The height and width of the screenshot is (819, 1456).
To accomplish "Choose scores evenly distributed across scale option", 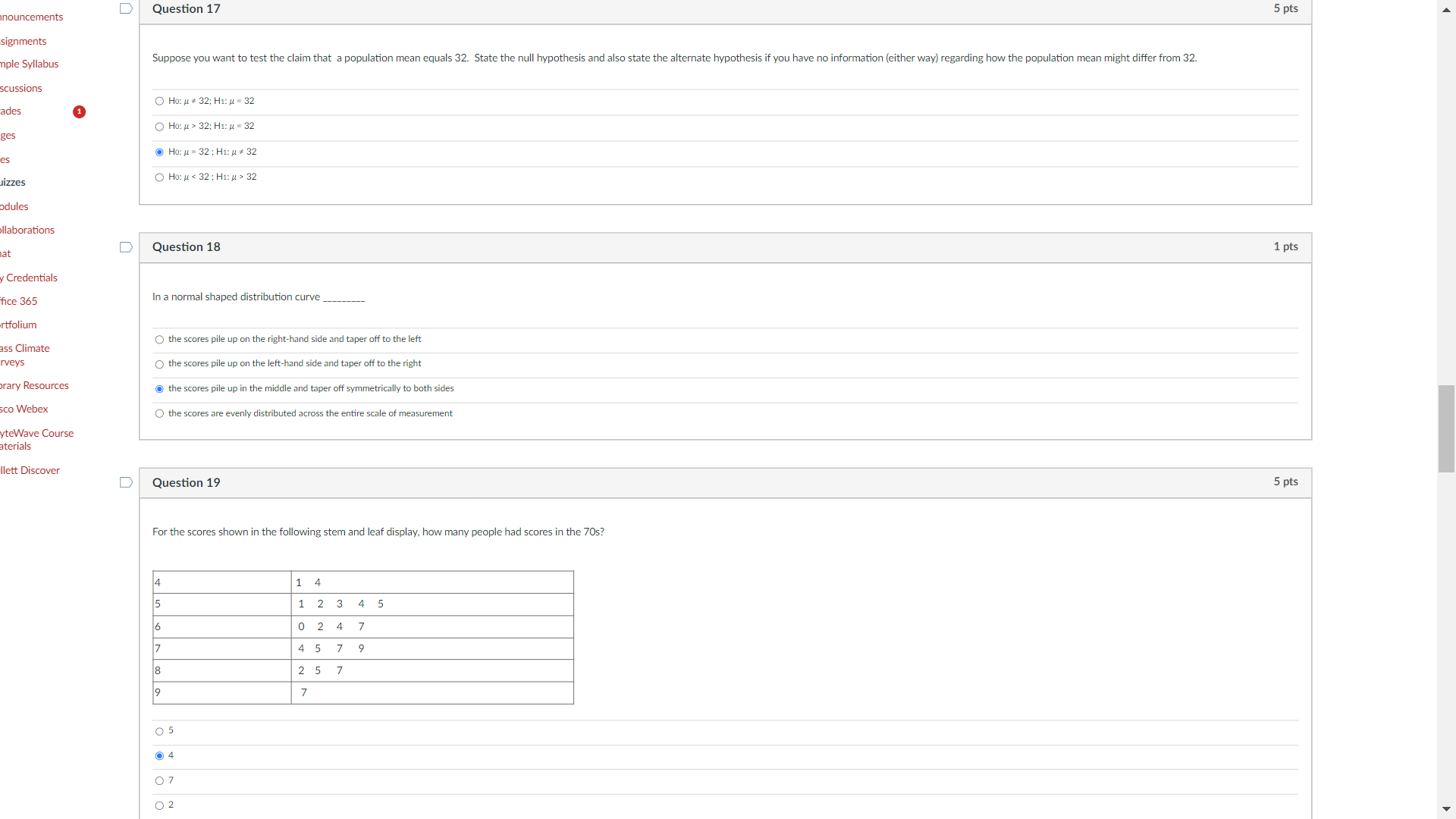I will (x=159, y=414).
